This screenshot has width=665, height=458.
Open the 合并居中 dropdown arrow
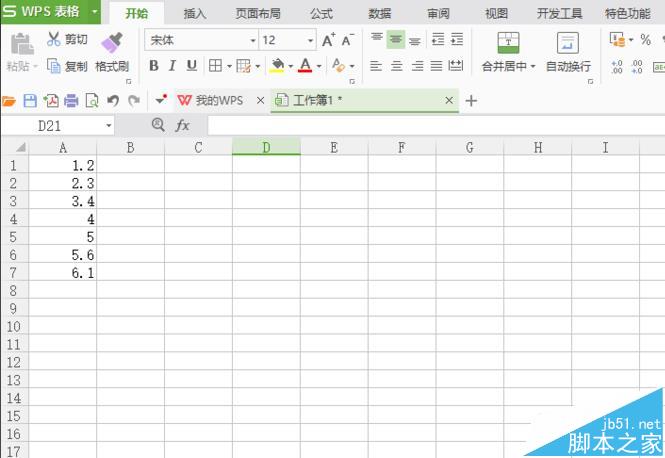click(533, 67)
